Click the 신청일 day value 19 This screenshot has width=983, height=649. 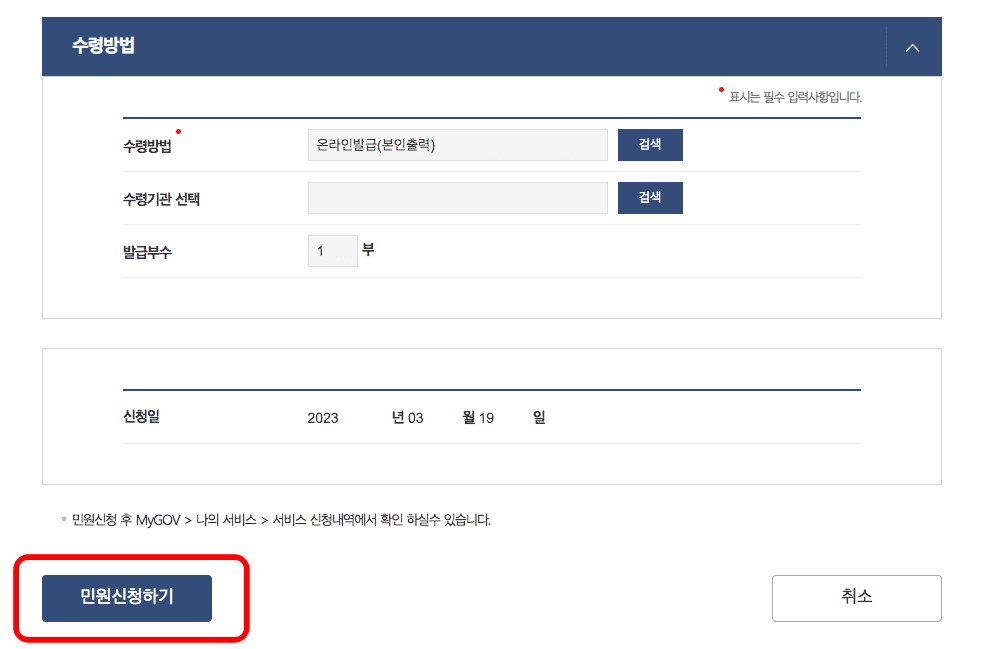tap(486, 418)
